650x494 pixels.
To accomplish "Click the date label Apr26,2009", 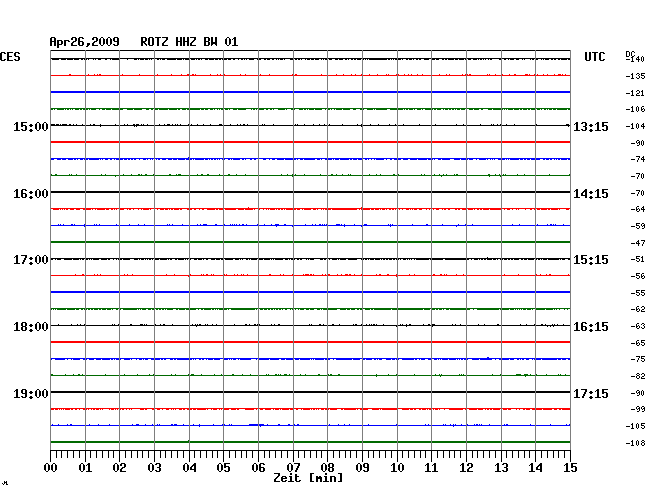I will click(x=85, y=42).
